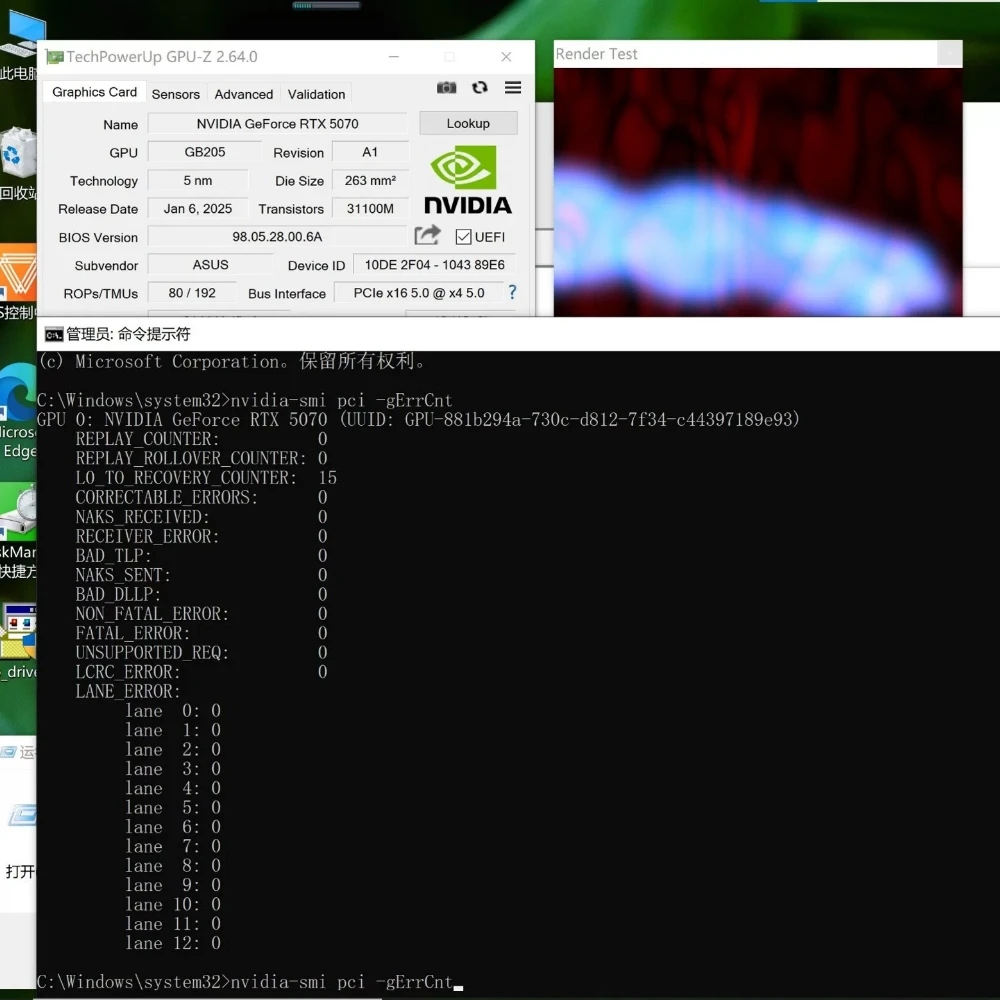Open the GPU-Z hamburger menu
The height and width of the screenshot is (1000, 1000).
tap(513, 87)
